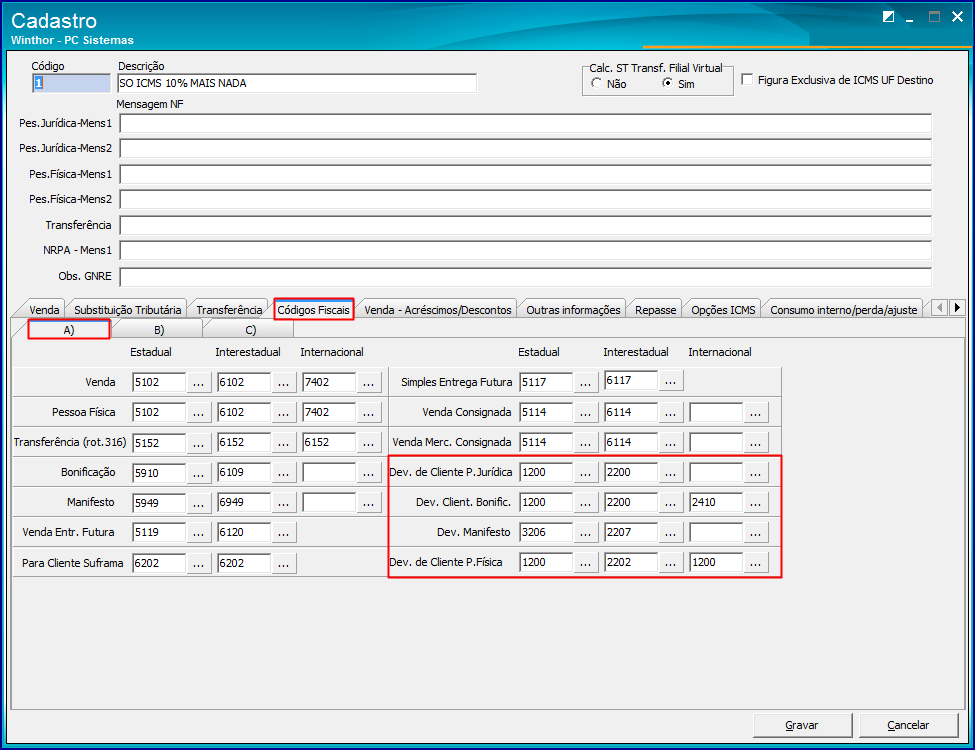Click the Transferência message field
The height and width of the screenshot is (750, 975).
(525, 225)
